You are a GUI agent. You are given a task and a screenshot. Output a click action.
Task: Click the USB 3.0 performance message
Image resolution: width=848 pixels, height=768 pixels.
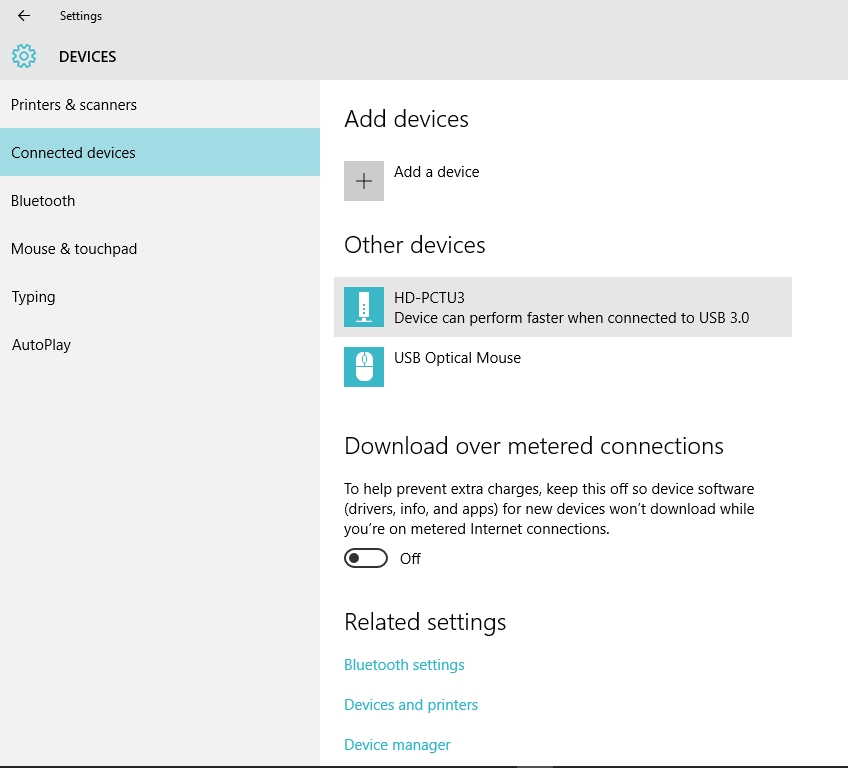[x=572, y=318]
